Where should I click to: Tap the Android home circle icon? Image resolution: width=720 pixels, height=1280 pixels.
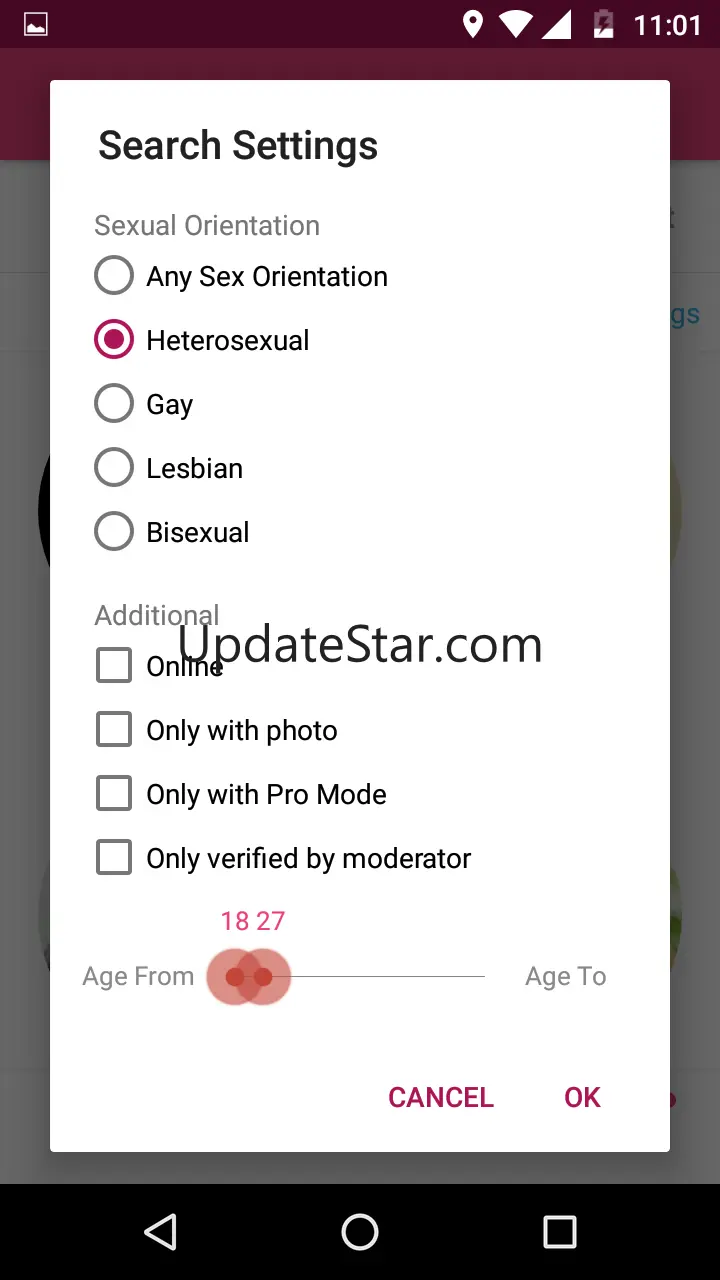360,1232
